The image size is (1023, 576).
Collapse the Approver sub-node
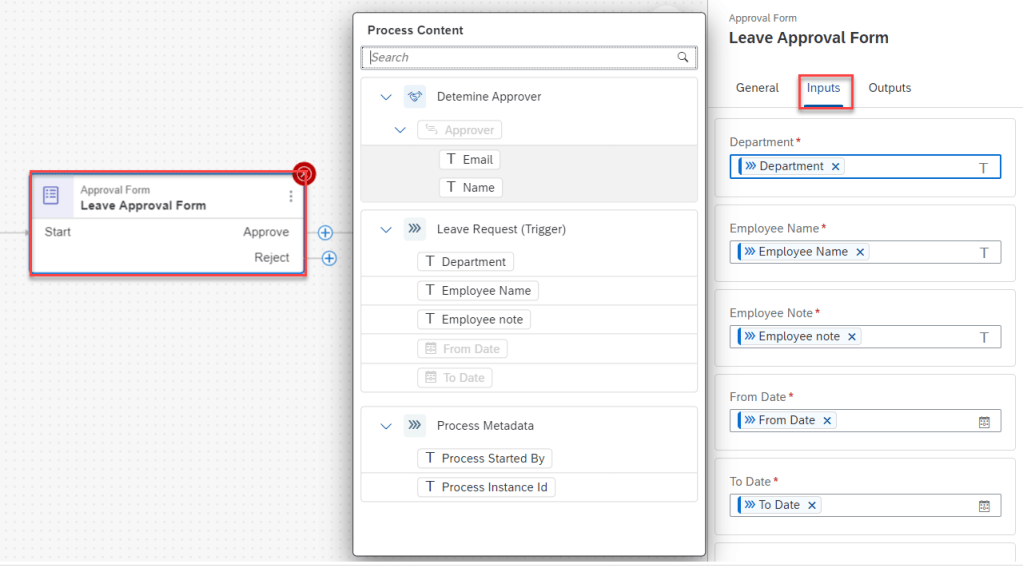click(x=400, y=130)
